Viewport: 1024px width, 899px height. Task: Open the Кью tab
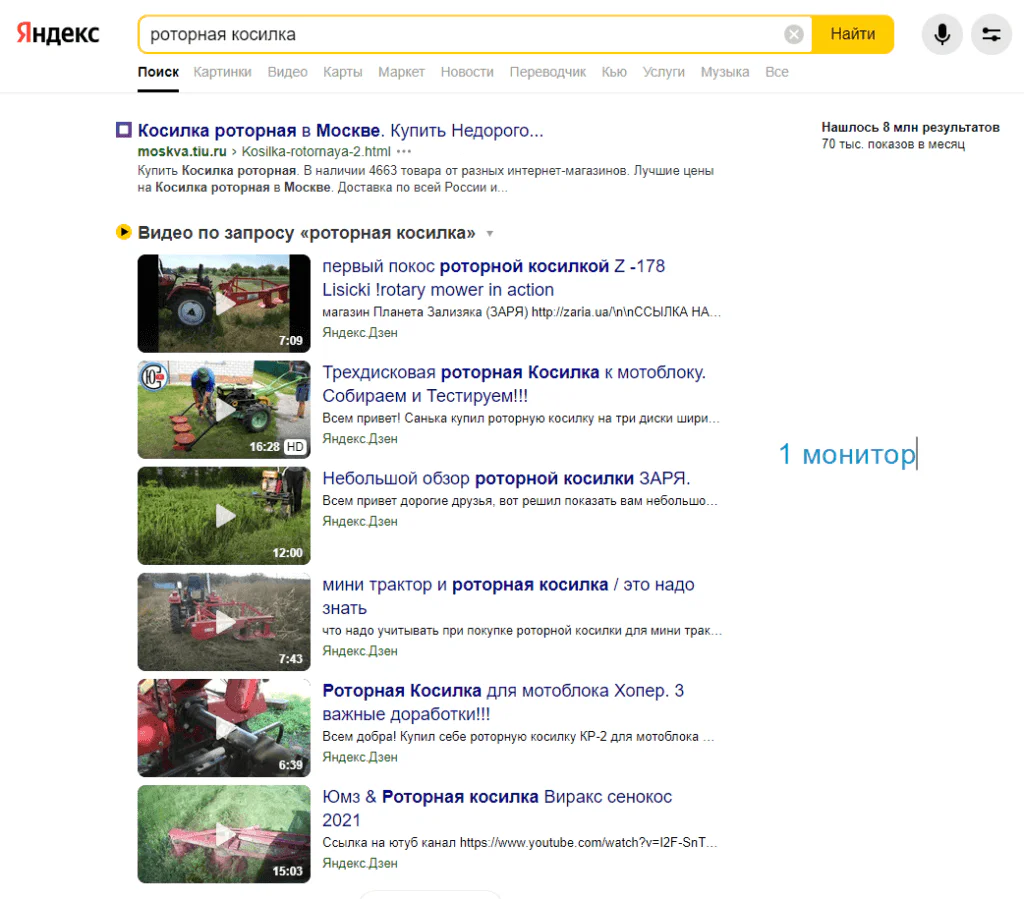pyautogui.click(x=614, y=72)
